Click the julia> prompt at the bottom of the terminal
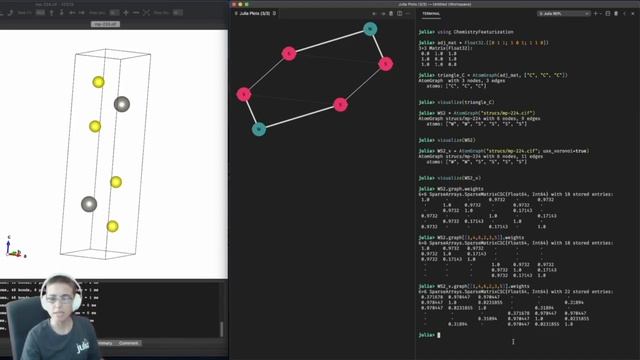Image resolution: width=640 pixels, height=360 pixels. (x=426, y=335)
